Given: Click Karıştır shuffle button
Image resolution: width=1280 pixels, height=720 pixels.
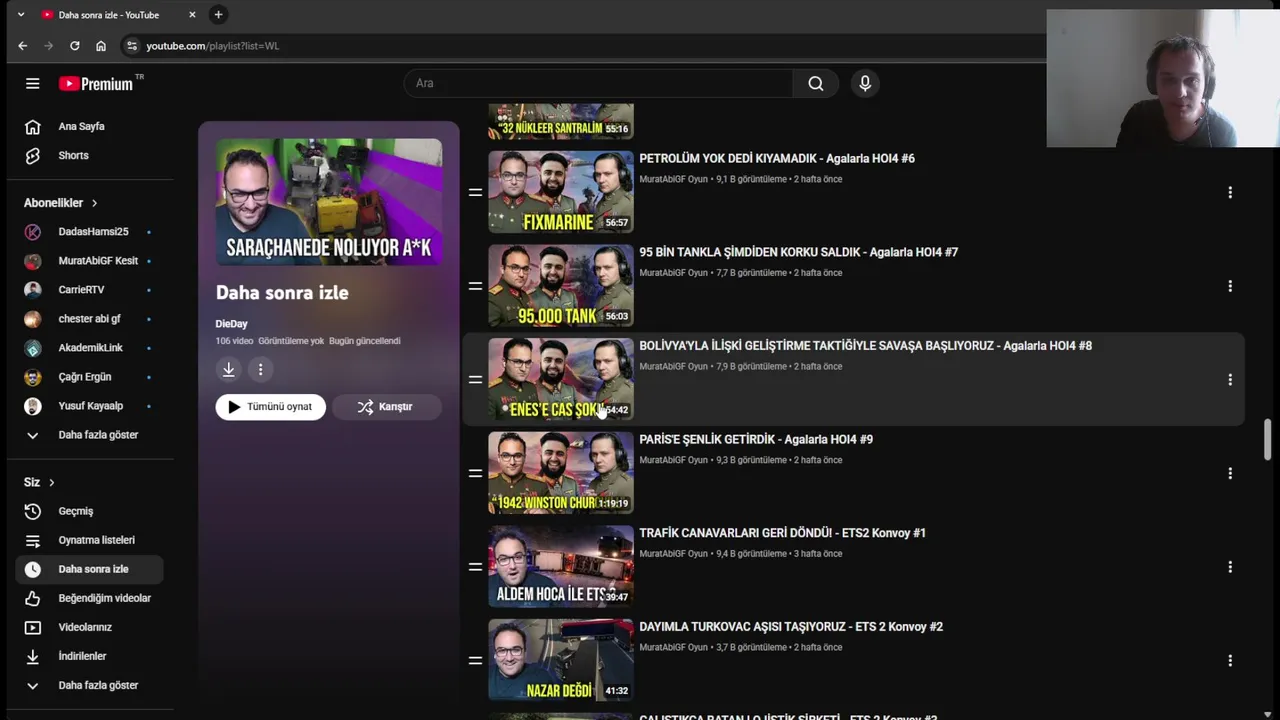Looking at the screenshot, I should point(386,407).
